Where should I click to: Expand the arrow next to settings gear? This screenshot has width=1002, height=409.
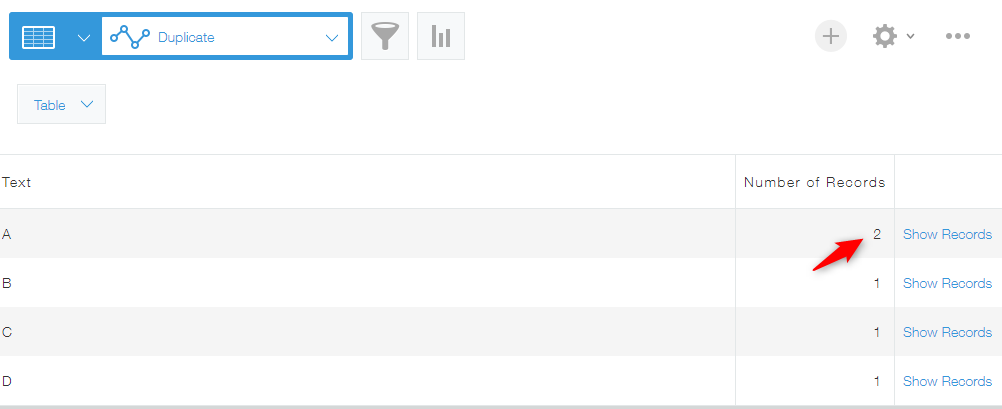tap(910, 37)
